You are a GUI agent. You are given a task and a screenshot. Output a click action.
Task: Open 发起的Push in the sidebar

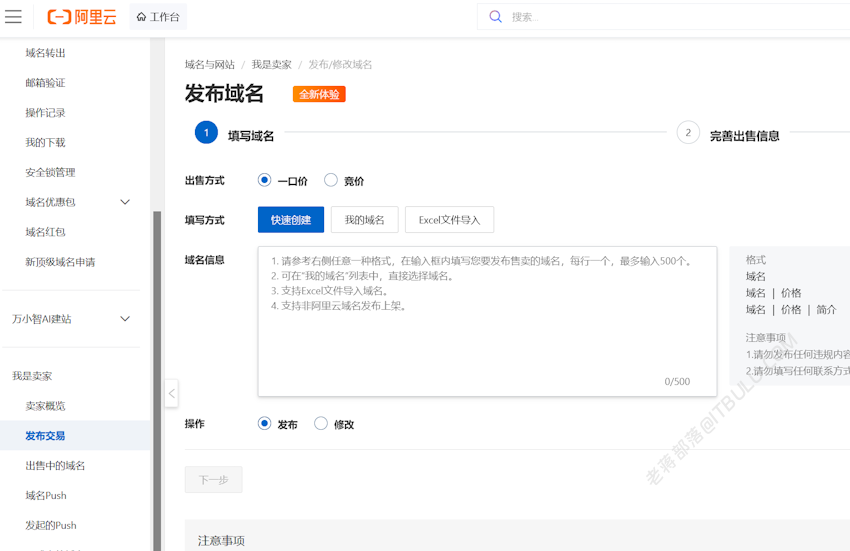click(51, 525)
